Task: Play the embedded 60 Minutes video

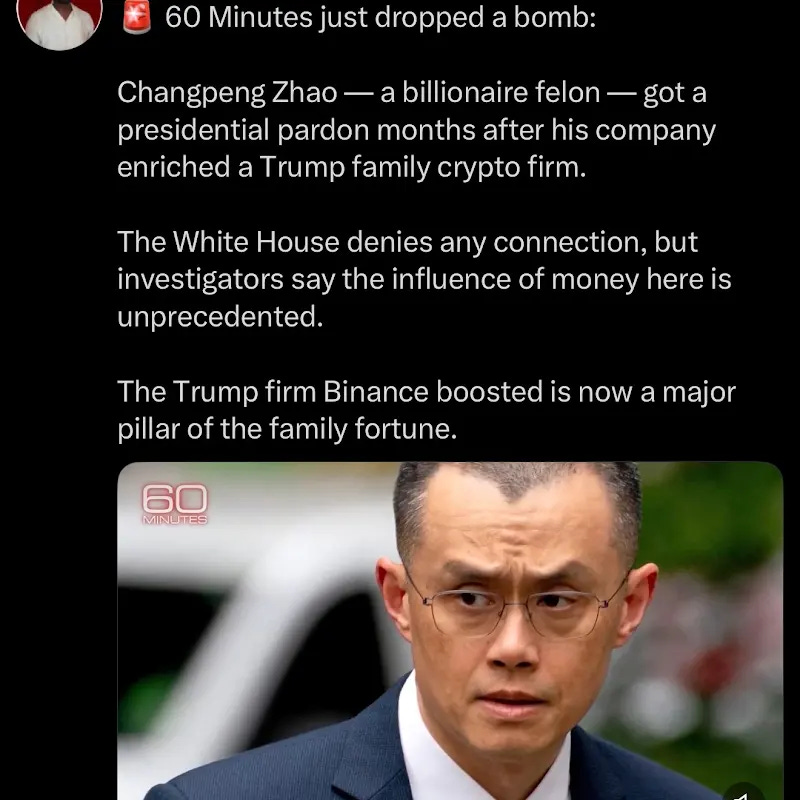Action: tap(450, 631)
